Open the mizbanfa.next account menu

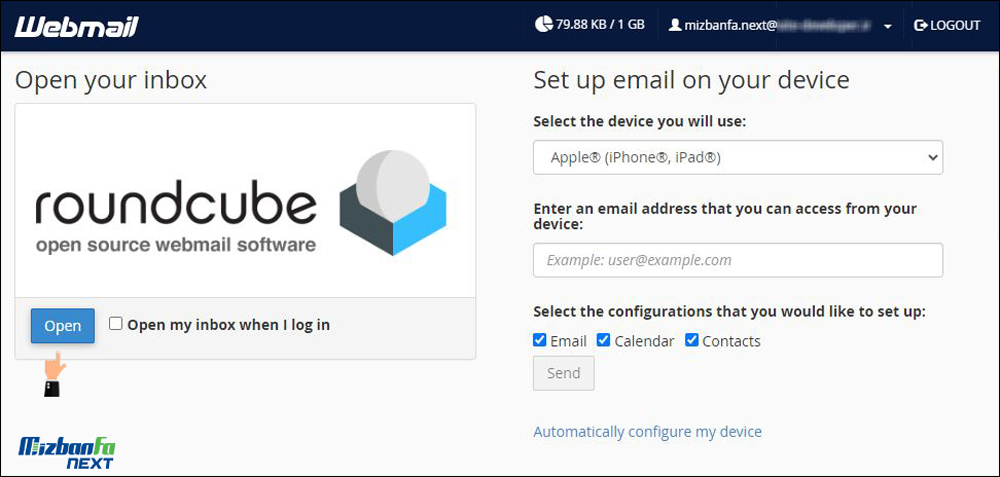[779, 26]
